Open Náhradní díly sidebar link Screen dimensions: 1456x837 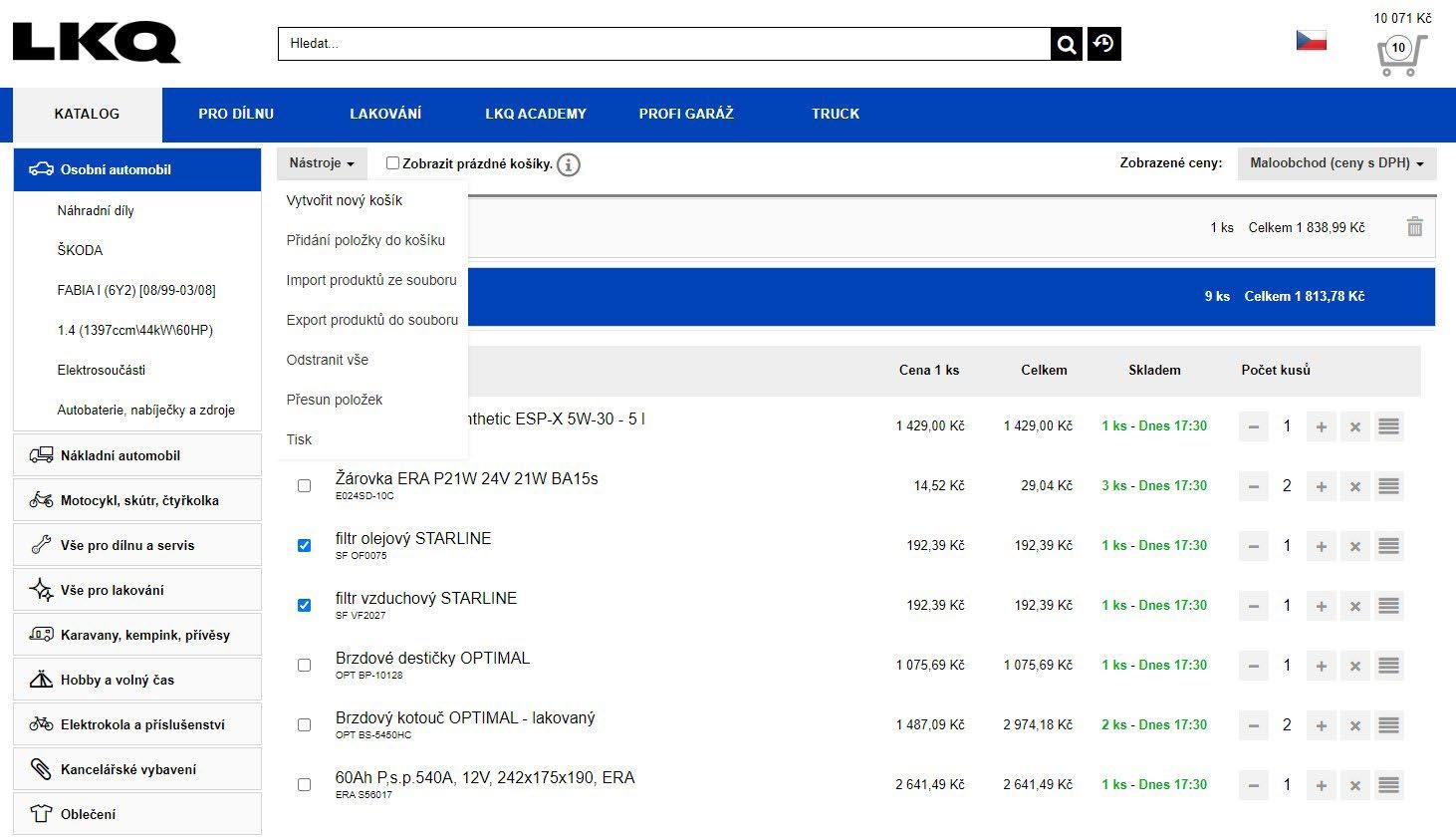(x=96, y=210)
